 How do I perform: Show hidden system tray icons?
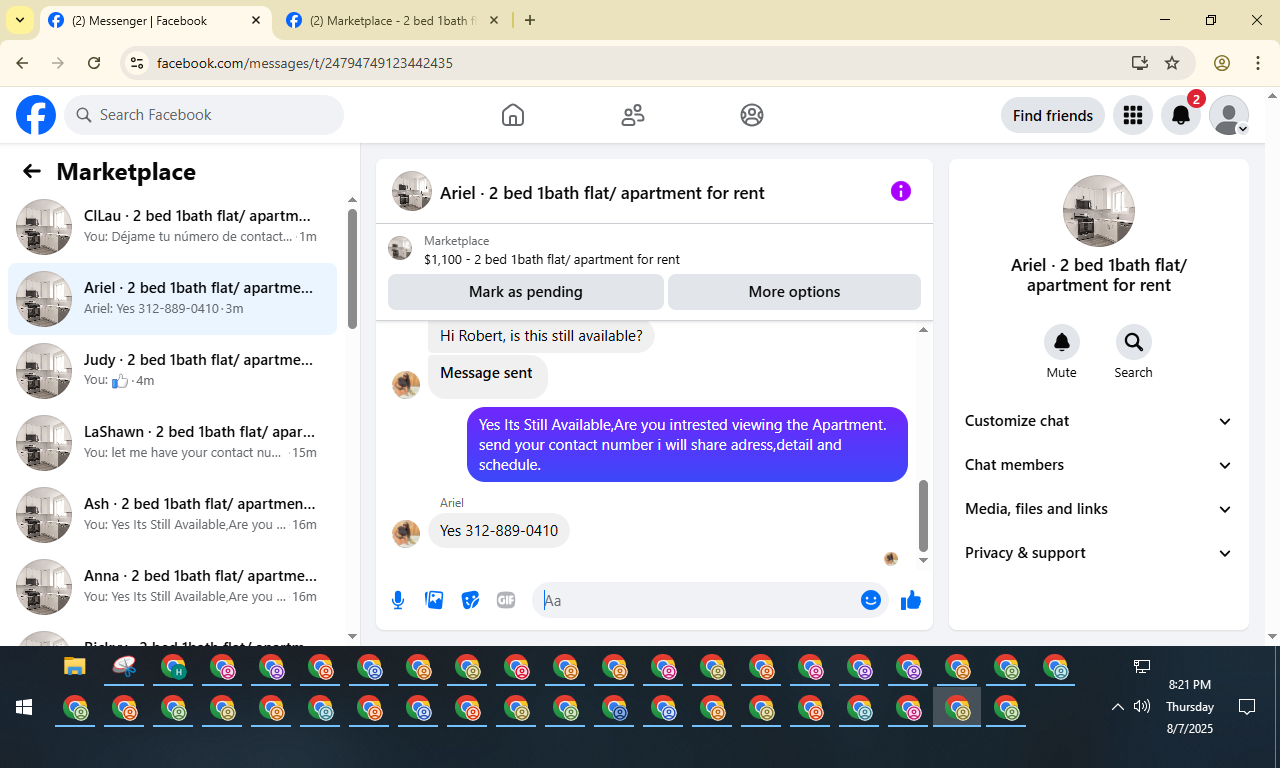[x=1117, y=707]
